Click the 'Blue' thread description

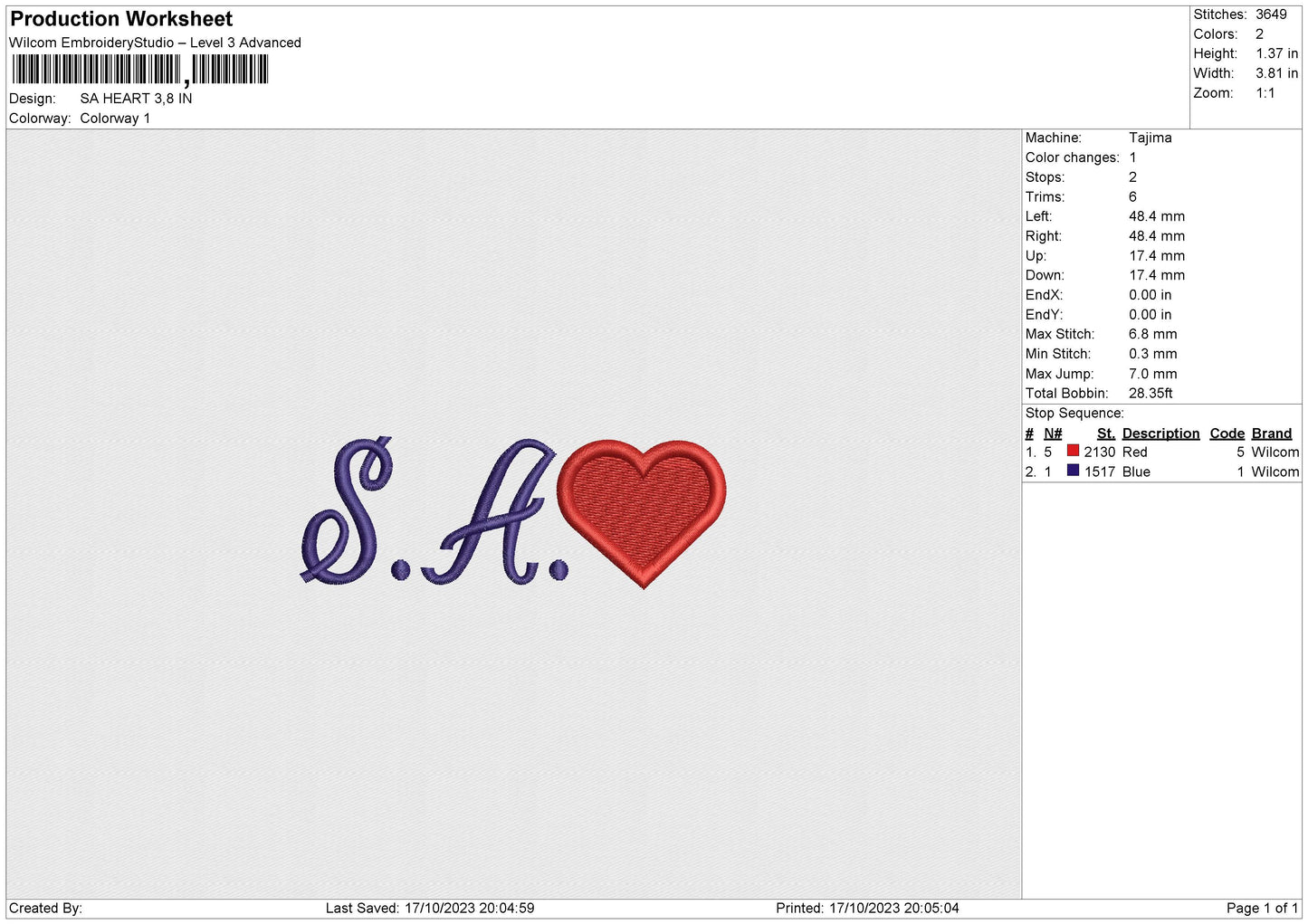click(1136, 472)
